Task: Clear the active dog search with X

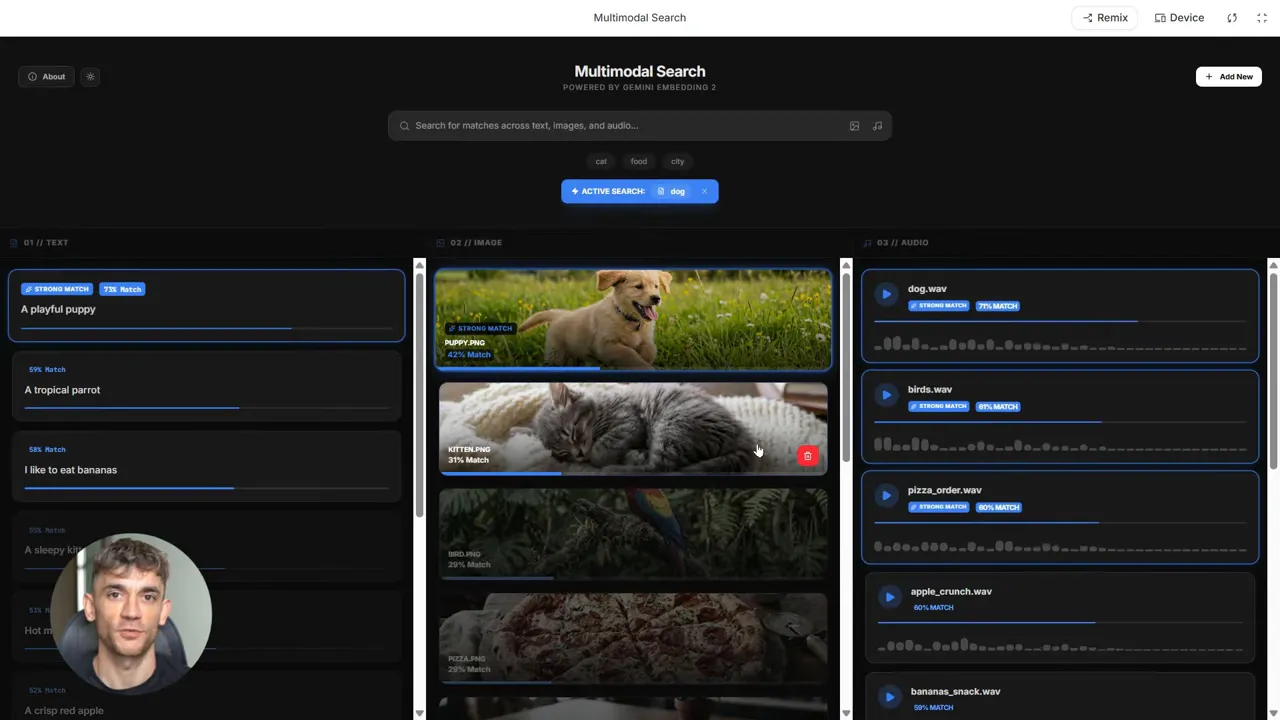Action: pyautogui.click(x=704, y=191)
